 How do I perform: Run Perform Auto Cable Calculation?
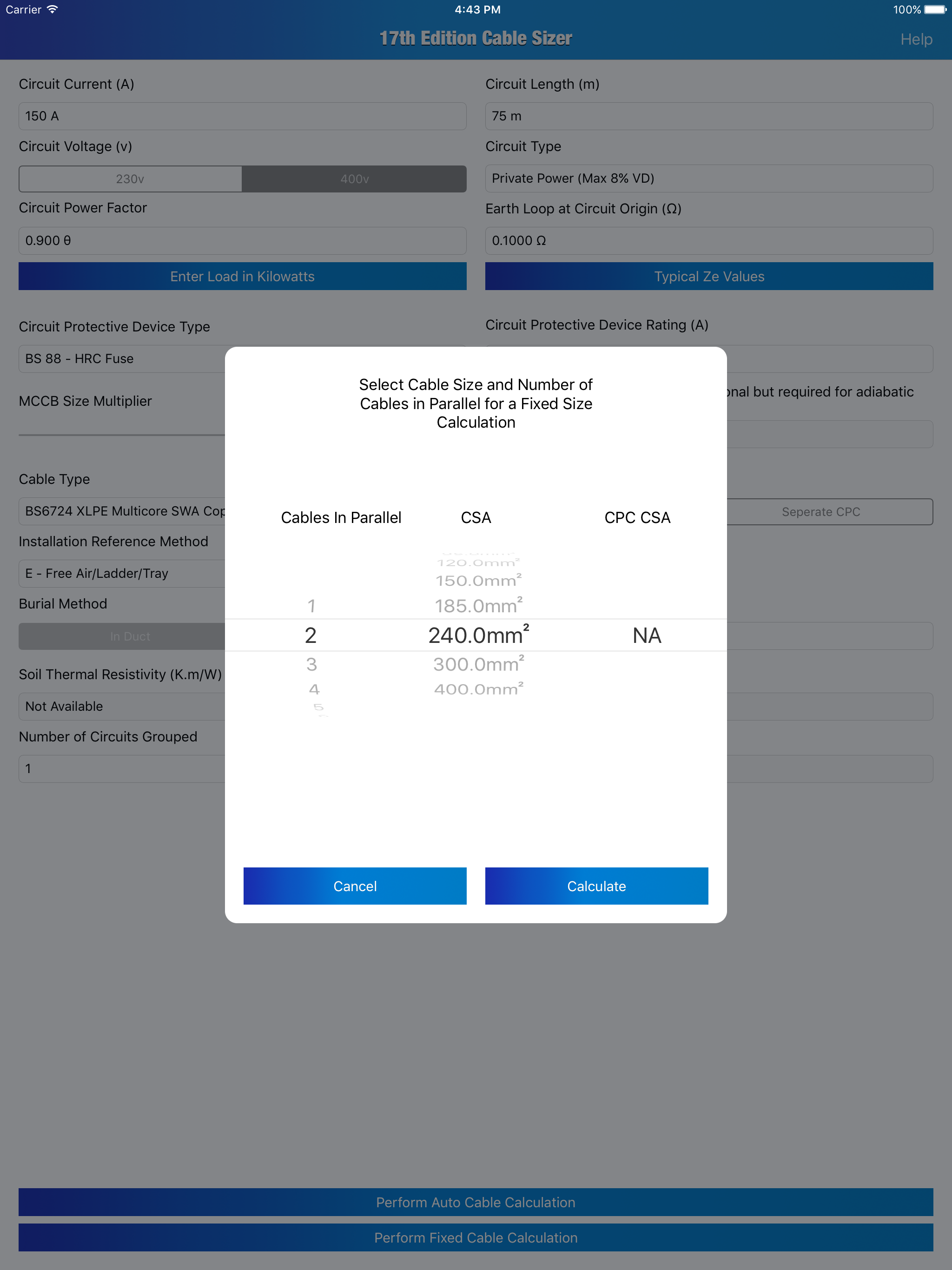point(476,1202)
